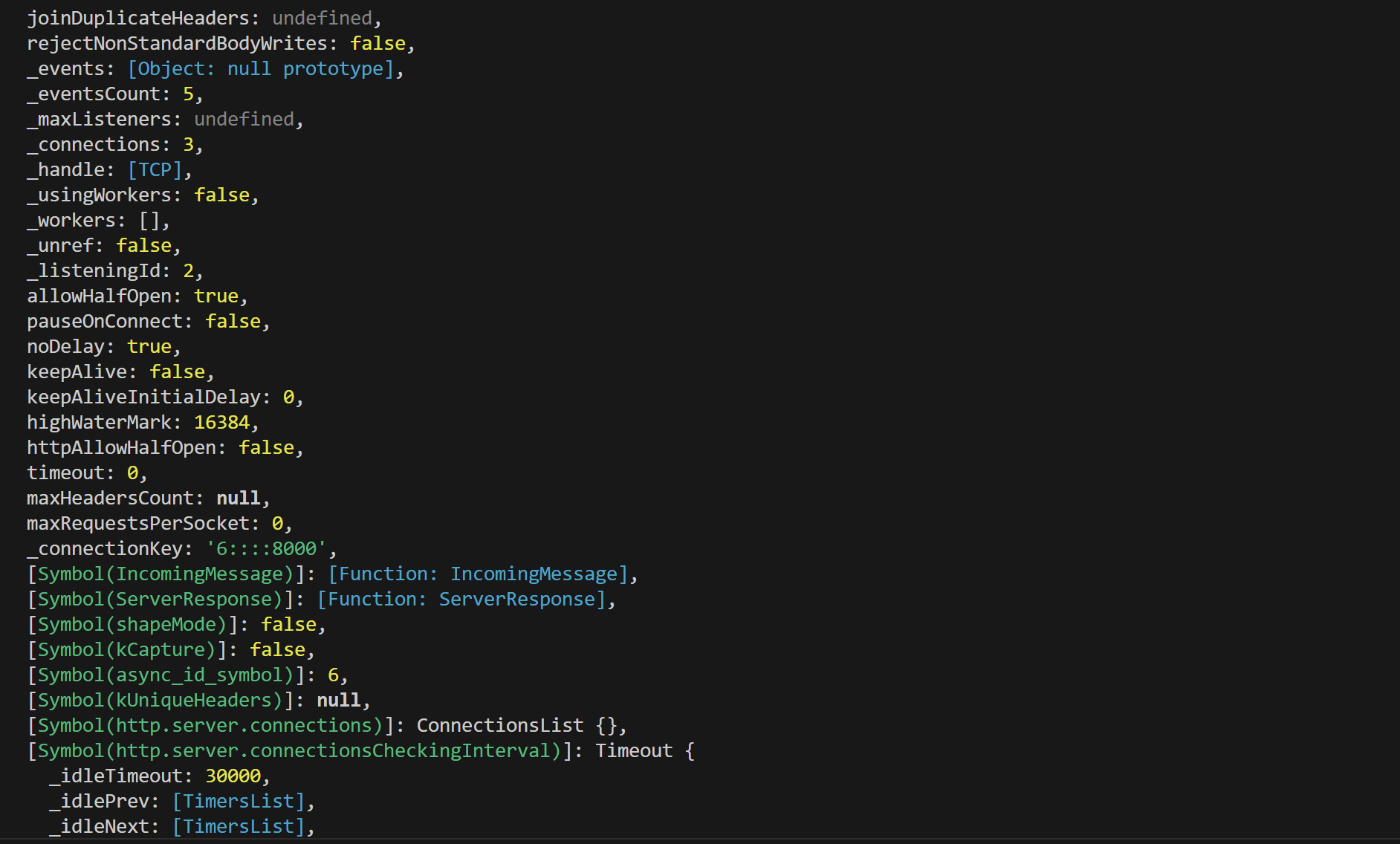The height and width of the screenshot is (844, 1400).
Task: Click the '_unref: false,' line
Action: (x=104, y=246)
